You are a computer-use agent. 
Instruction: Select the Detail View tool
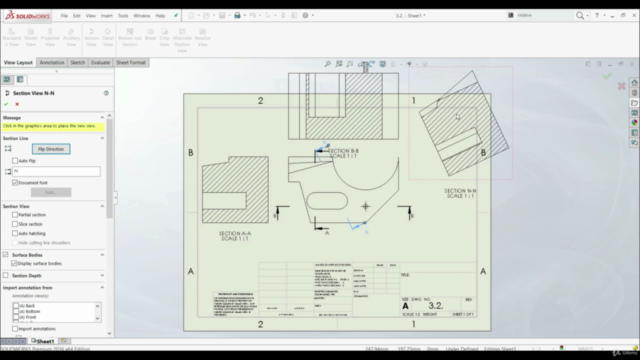[108, 38]
